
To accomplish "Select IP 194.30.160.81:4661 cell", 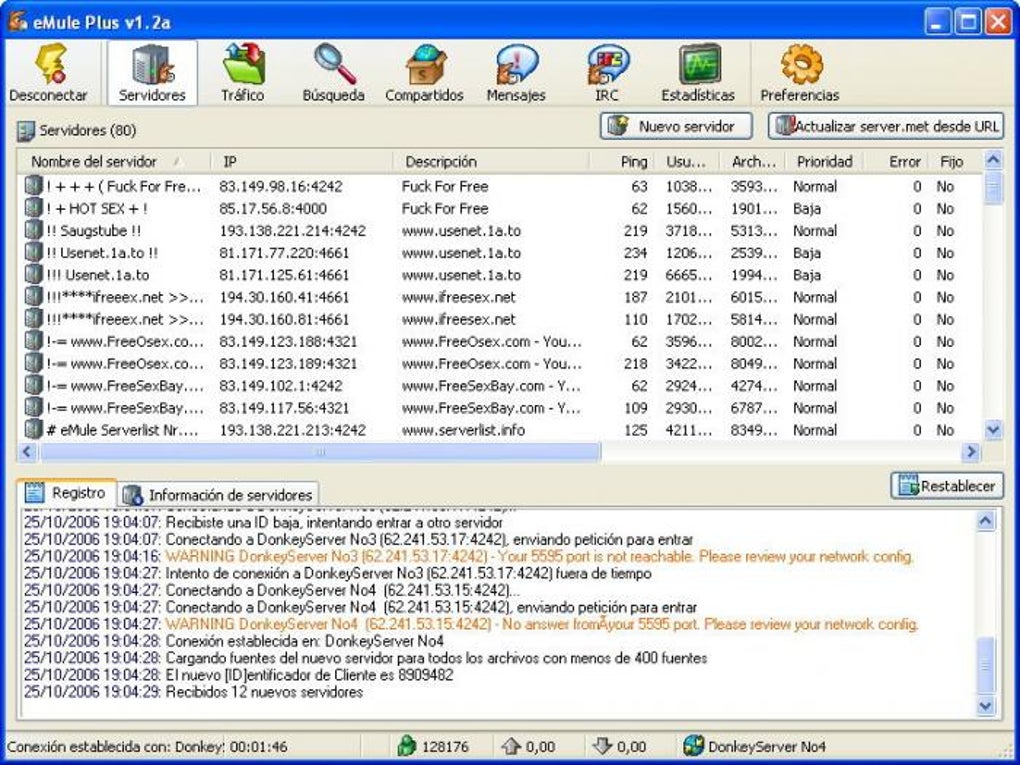I will 284,319.
